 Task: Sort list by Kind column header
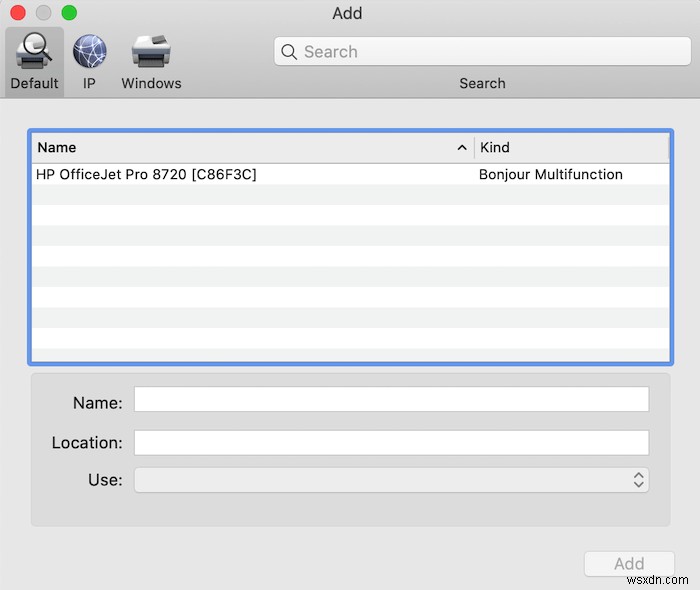(572, 148)
